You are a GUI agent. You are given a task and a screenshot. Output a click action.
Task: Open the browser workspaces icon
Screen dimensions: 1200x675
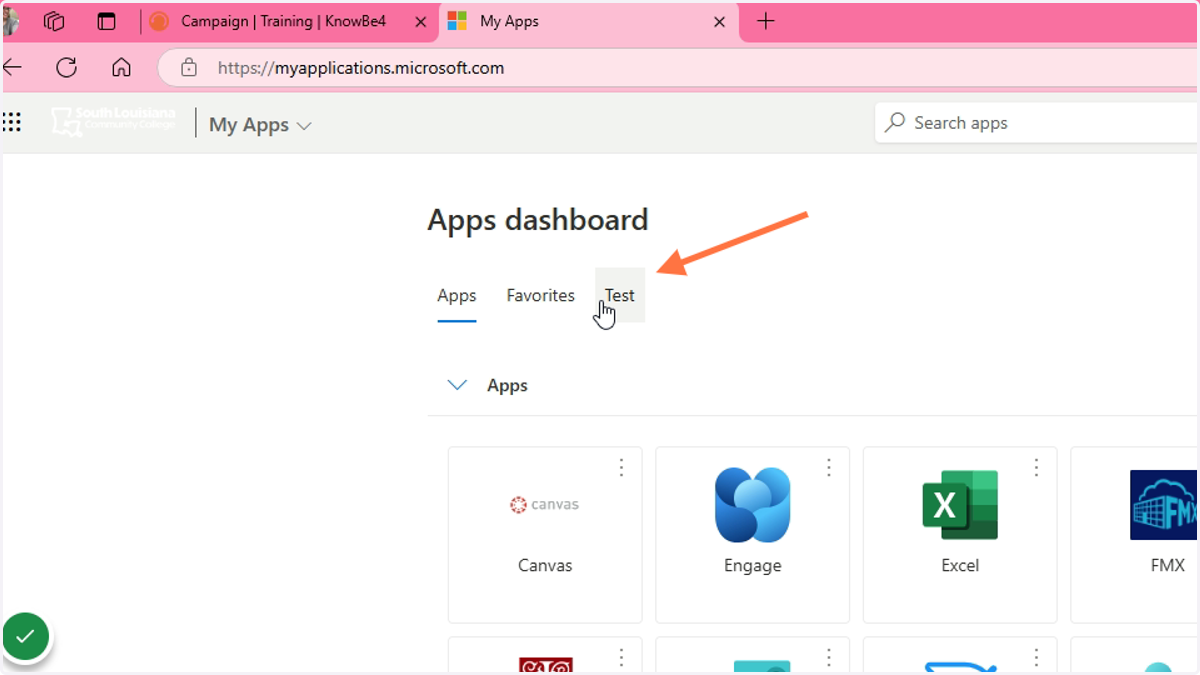tap(55, 21)
